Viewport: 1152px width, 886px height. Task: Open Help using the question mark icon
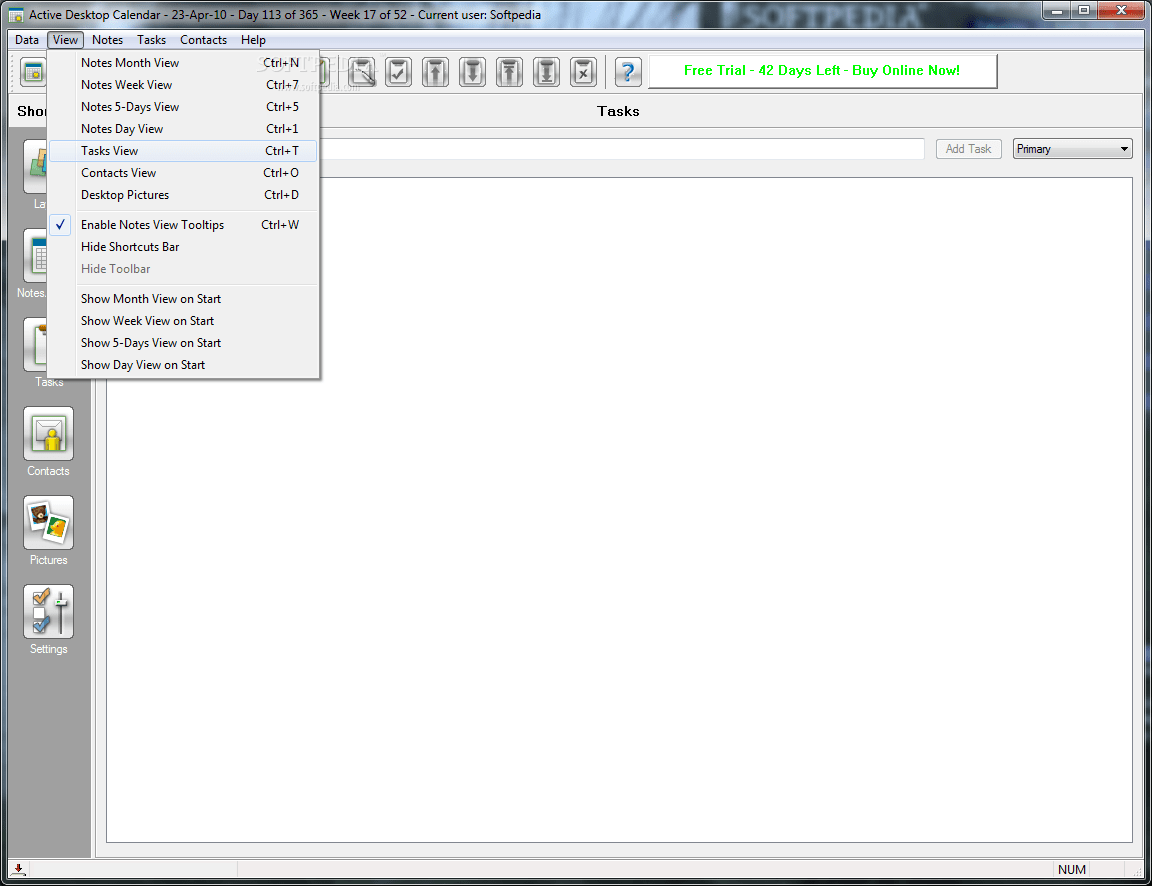pyautogui.click(x=627, y=71)
